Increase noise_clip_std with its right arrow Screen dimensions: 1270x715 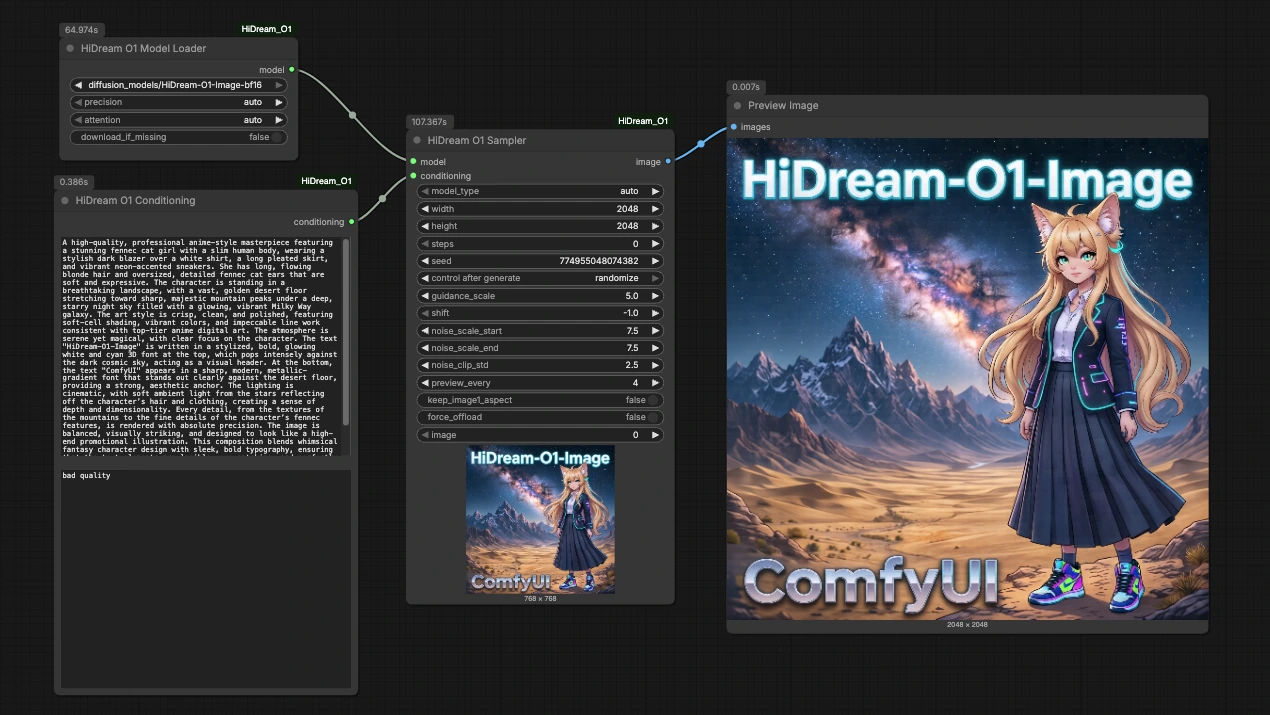pos(656,365)
